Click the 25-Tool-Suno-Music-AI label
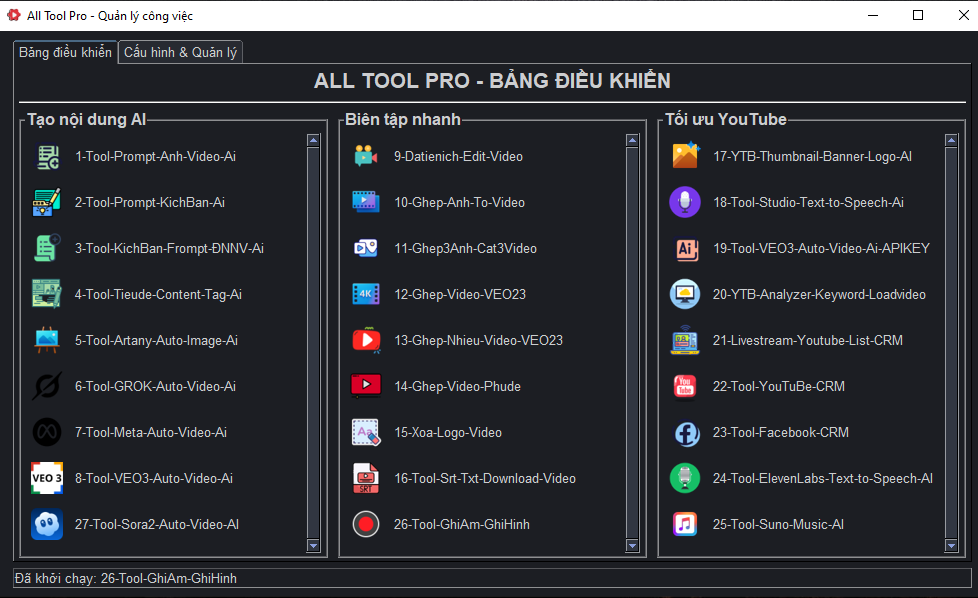Viewport: 978px width, 598px height. [778, 524]
